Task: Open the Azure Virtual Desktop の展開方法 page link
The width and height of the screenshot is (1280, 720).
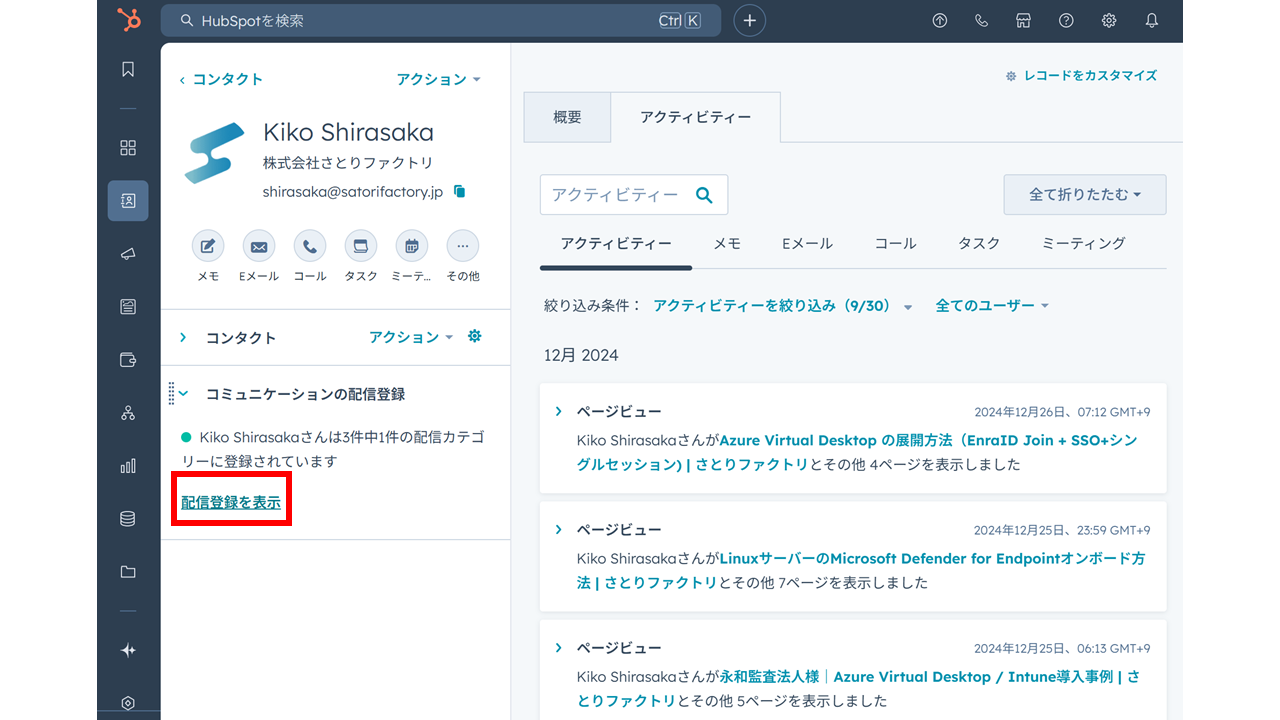Action: click(857, 452)
